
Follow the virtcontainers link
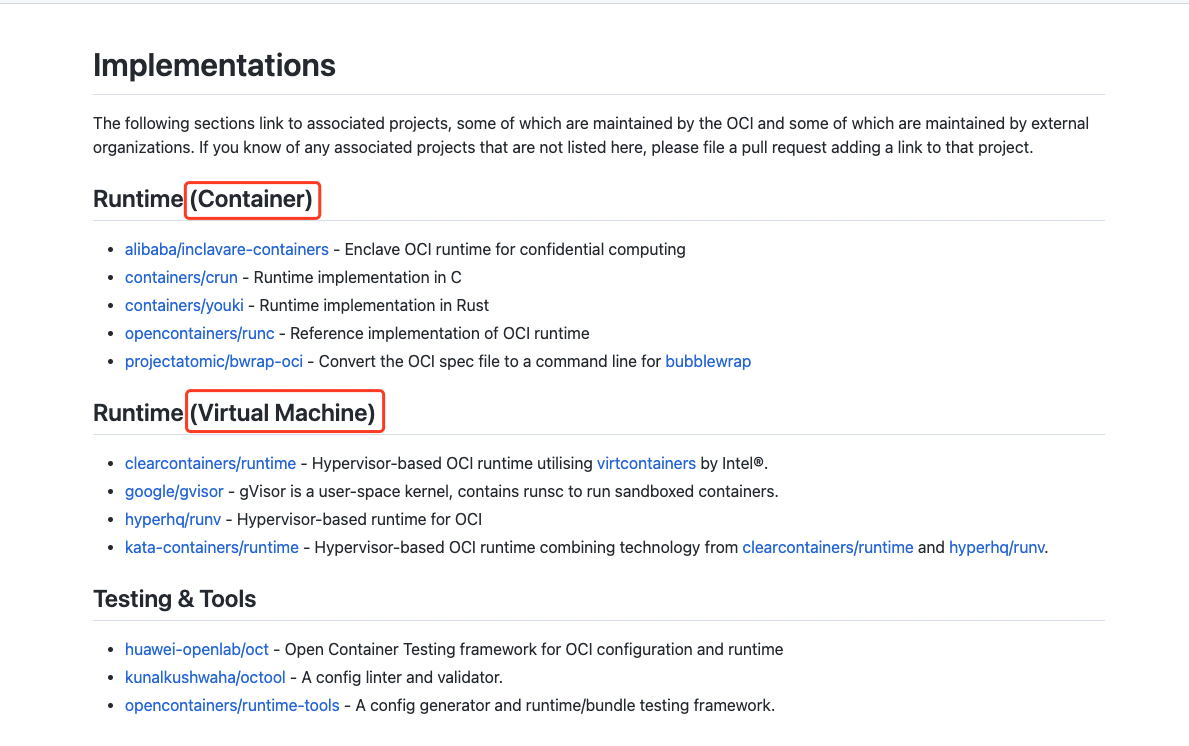point(646,463)
